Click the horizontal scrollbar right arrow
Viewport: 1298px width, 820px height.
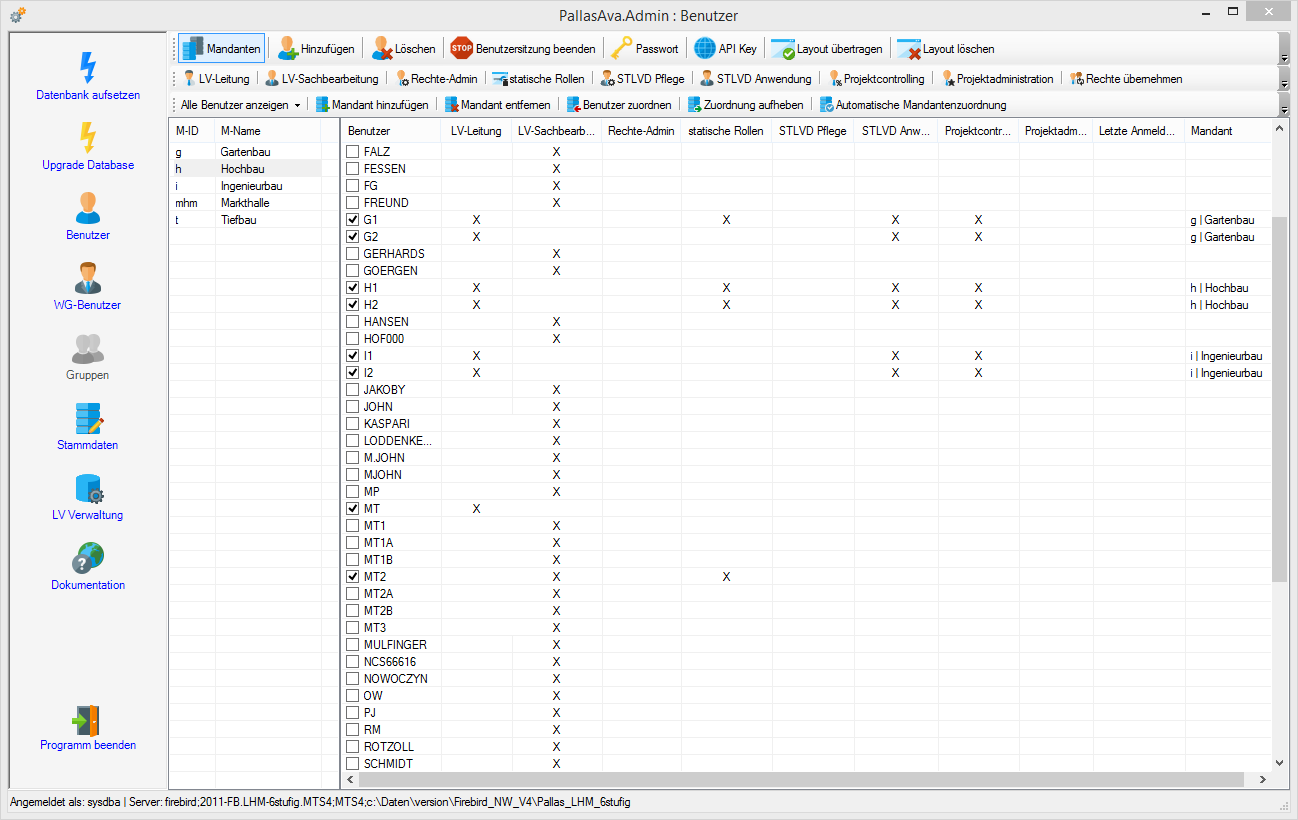[x=1262, y=779]
